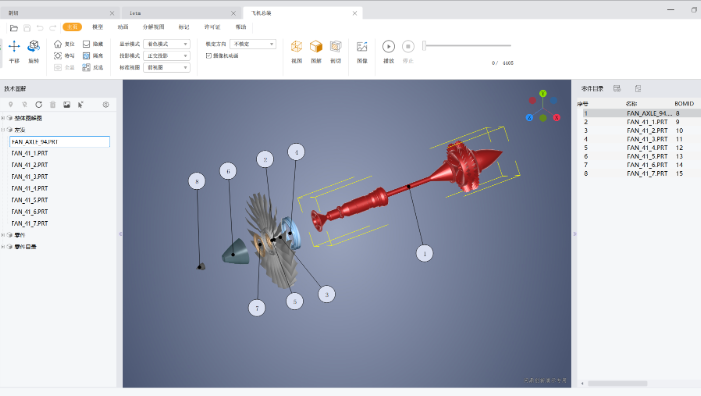The height and width of the screenshot is (396, 701).
Task: Open the 分解视图 ribbon tab
Action: pyautogui.click(x=153, y=27)
